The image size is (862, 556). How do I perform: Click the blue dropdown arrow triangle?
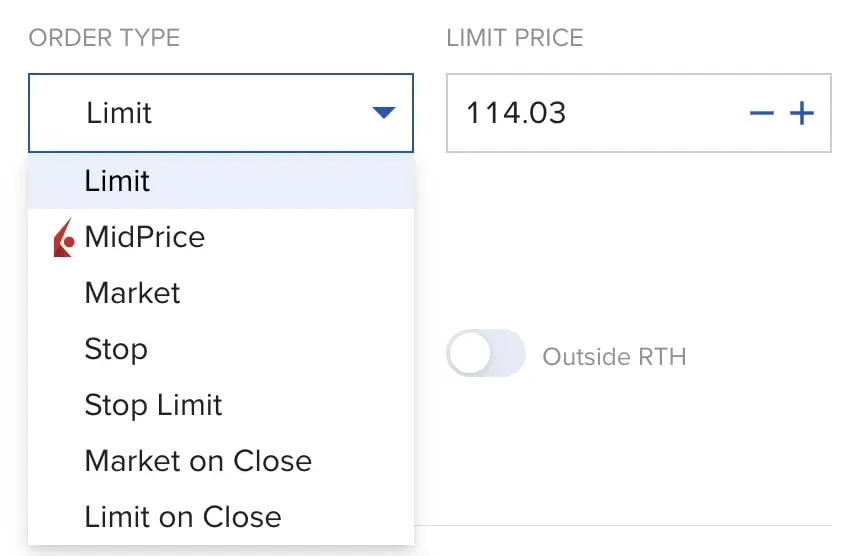pyautogui.click(x=384, y=113)
